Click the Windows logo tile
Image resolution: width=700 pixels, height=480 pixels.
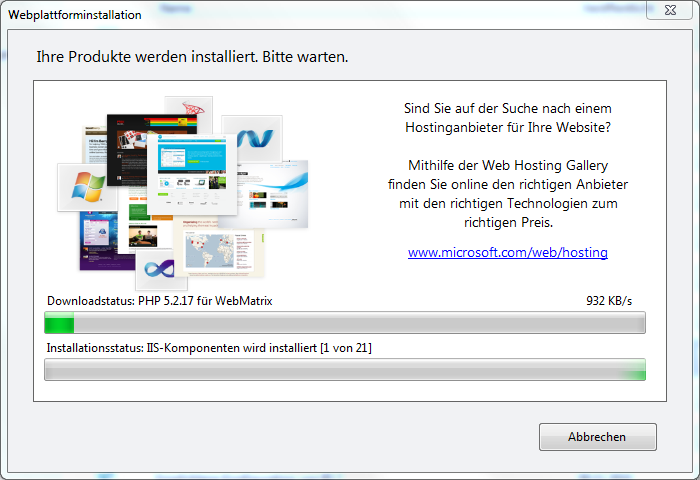(88, 186)
